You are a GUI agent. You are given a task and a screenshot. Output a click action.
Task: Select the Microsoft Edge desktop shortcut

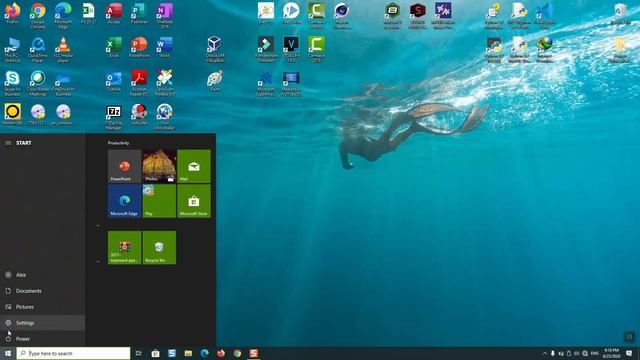(x=63, y=16)
